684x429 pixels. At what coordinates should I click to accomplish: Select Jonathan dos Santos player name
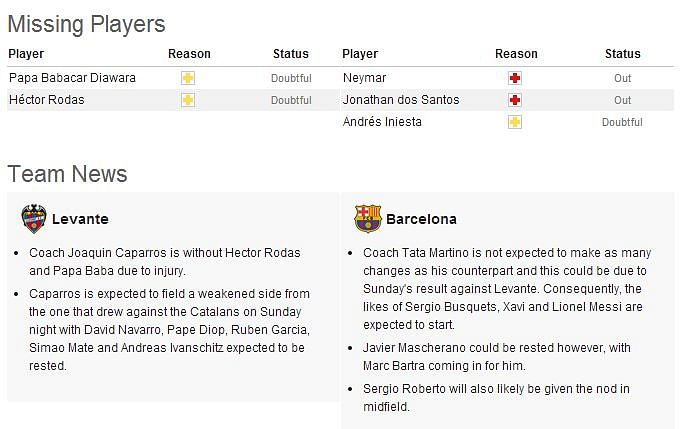point(401,100)
